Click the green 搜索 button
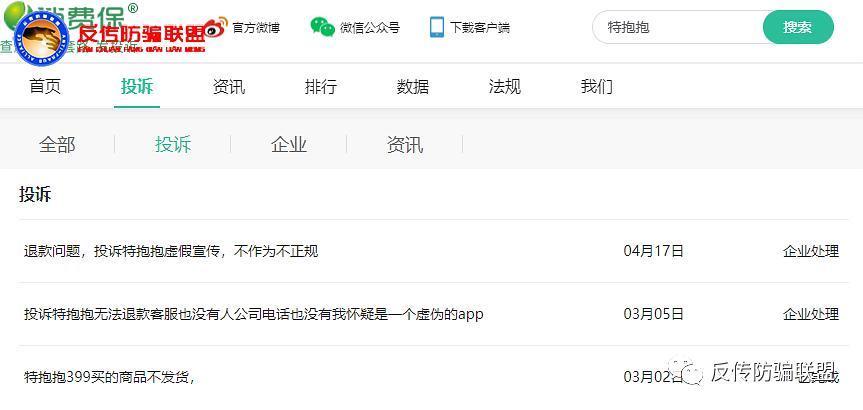The image size is (863, 410). pyautogui.click(x=798, y=27)
